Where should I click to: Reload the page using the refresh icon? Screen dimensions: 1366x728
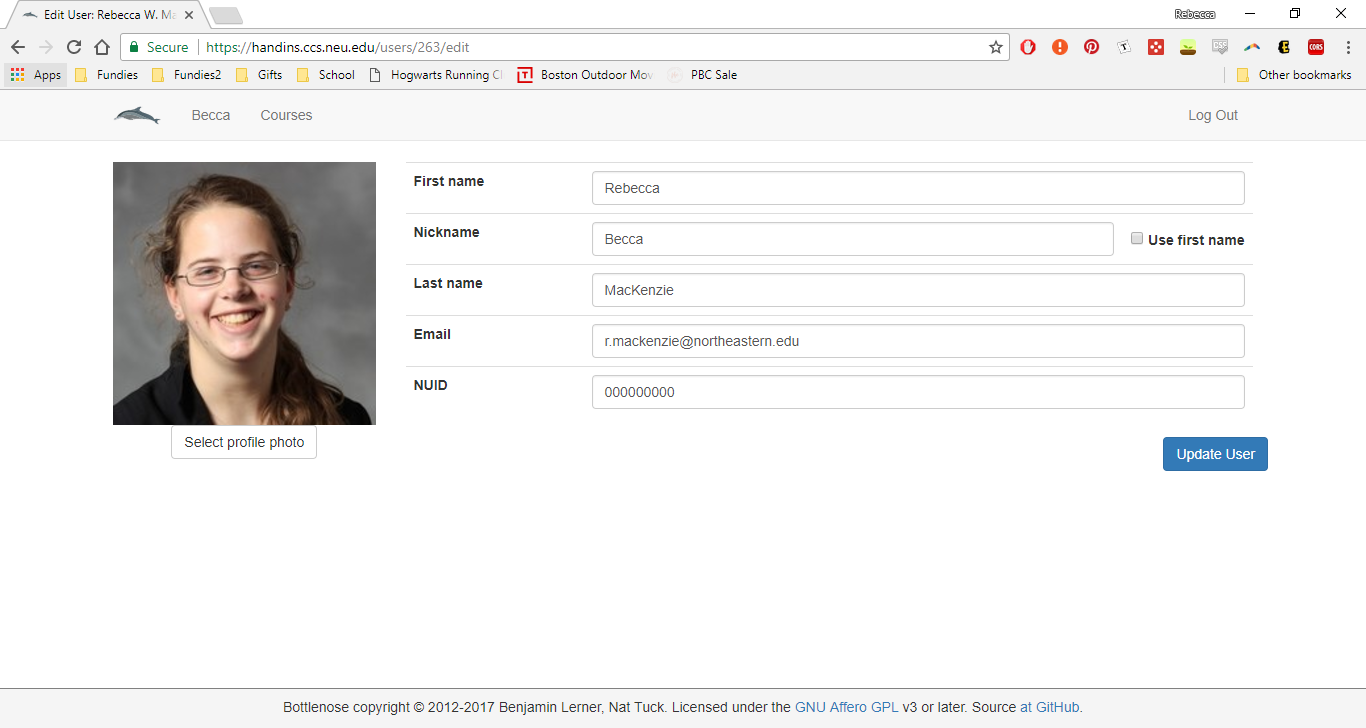[x=73, y=47]
